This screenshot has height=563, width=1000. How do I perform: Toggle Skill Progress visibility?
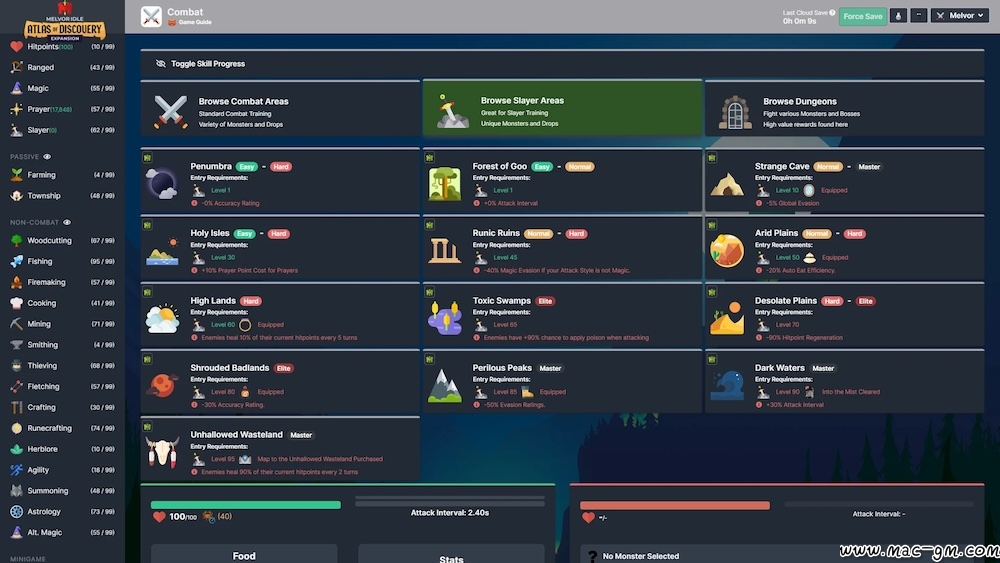point(200,64)
